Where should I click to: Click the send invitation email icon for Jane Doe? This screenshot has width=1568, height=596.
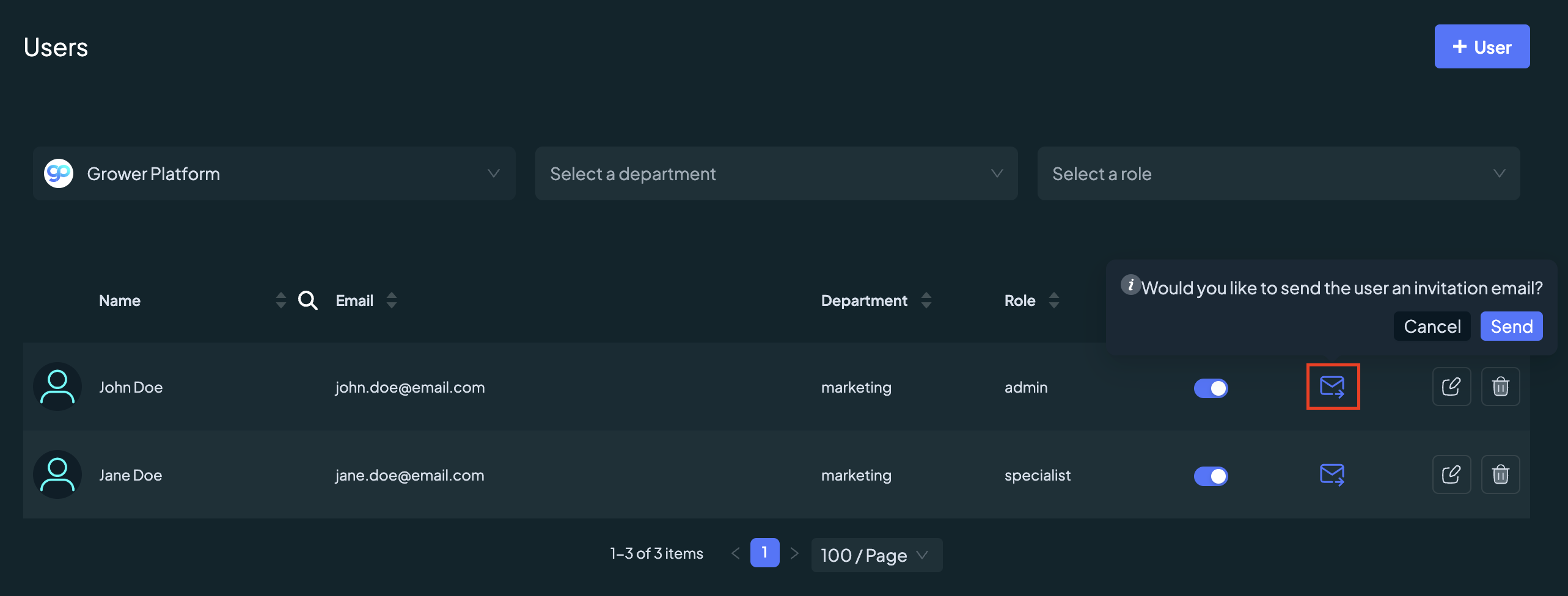[1332, 474]
